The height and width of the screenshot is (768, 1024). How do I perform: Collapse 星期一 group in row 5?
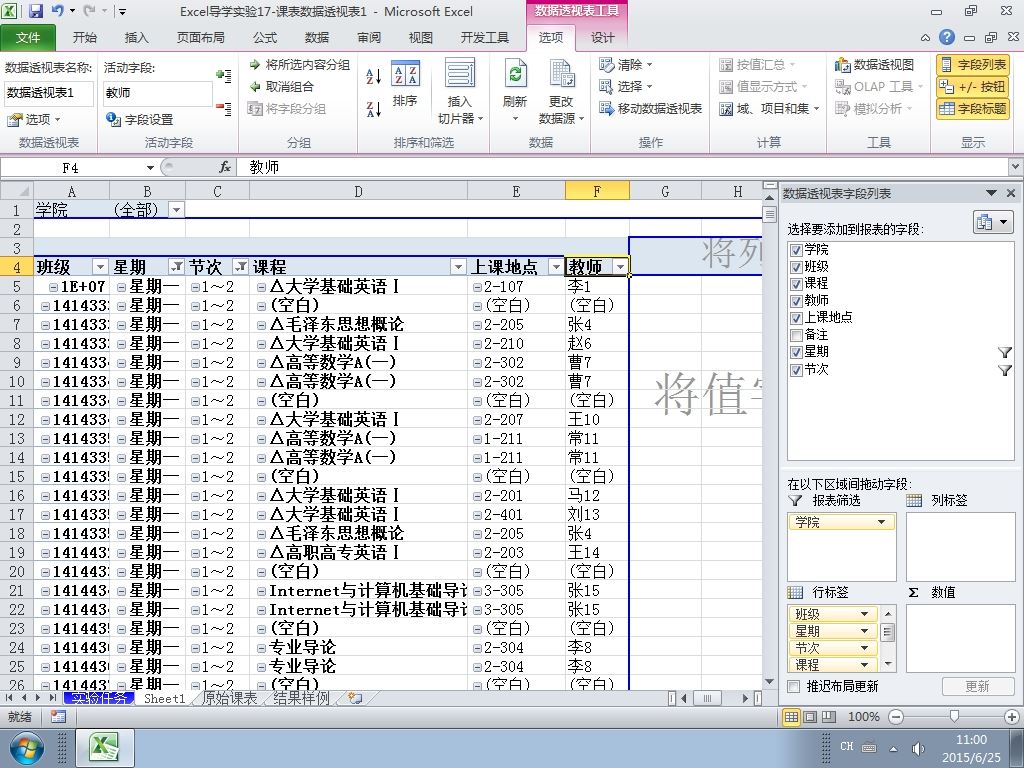point(121,287)
